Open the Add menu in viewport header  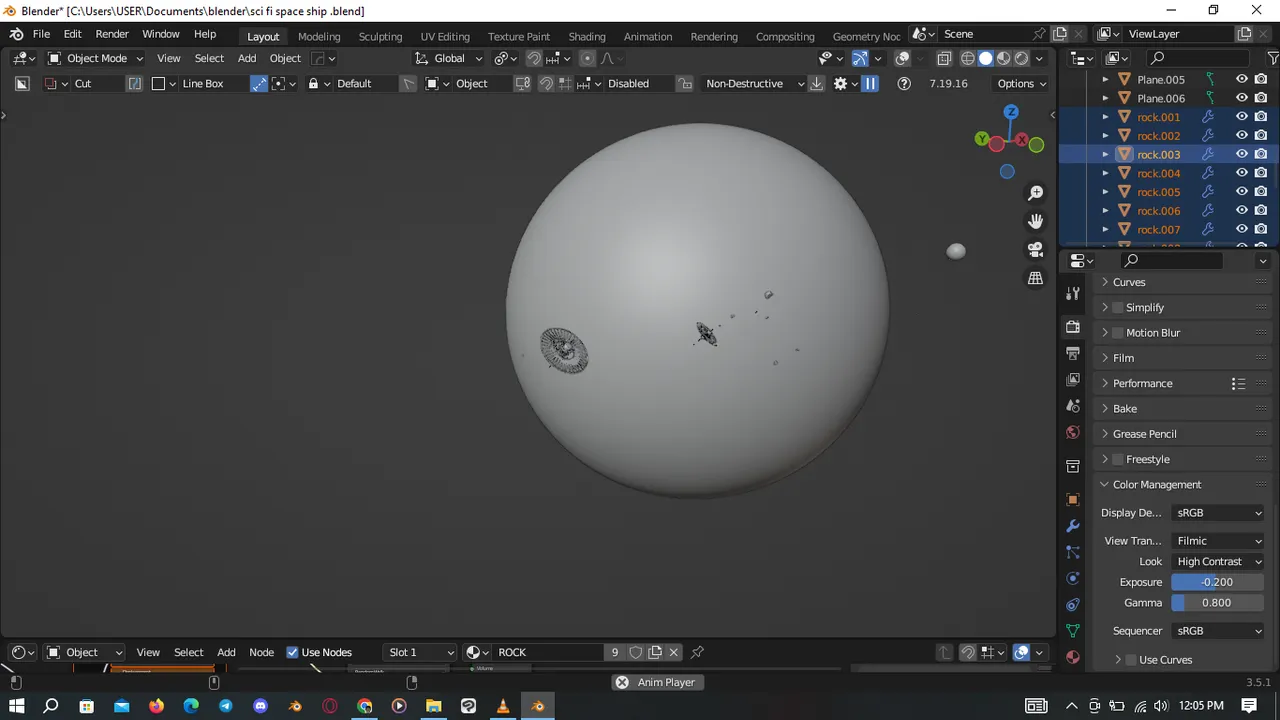pos(247,58)
